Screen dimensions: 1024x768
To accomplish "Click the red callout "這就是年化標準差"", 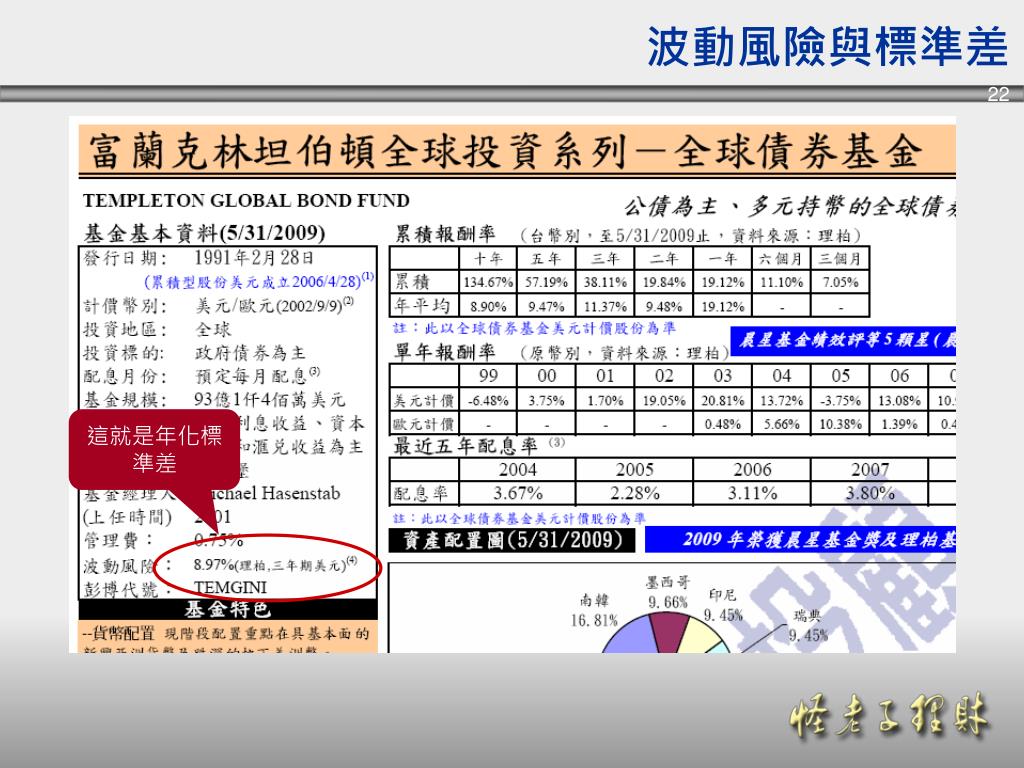I will coord(155,449).
